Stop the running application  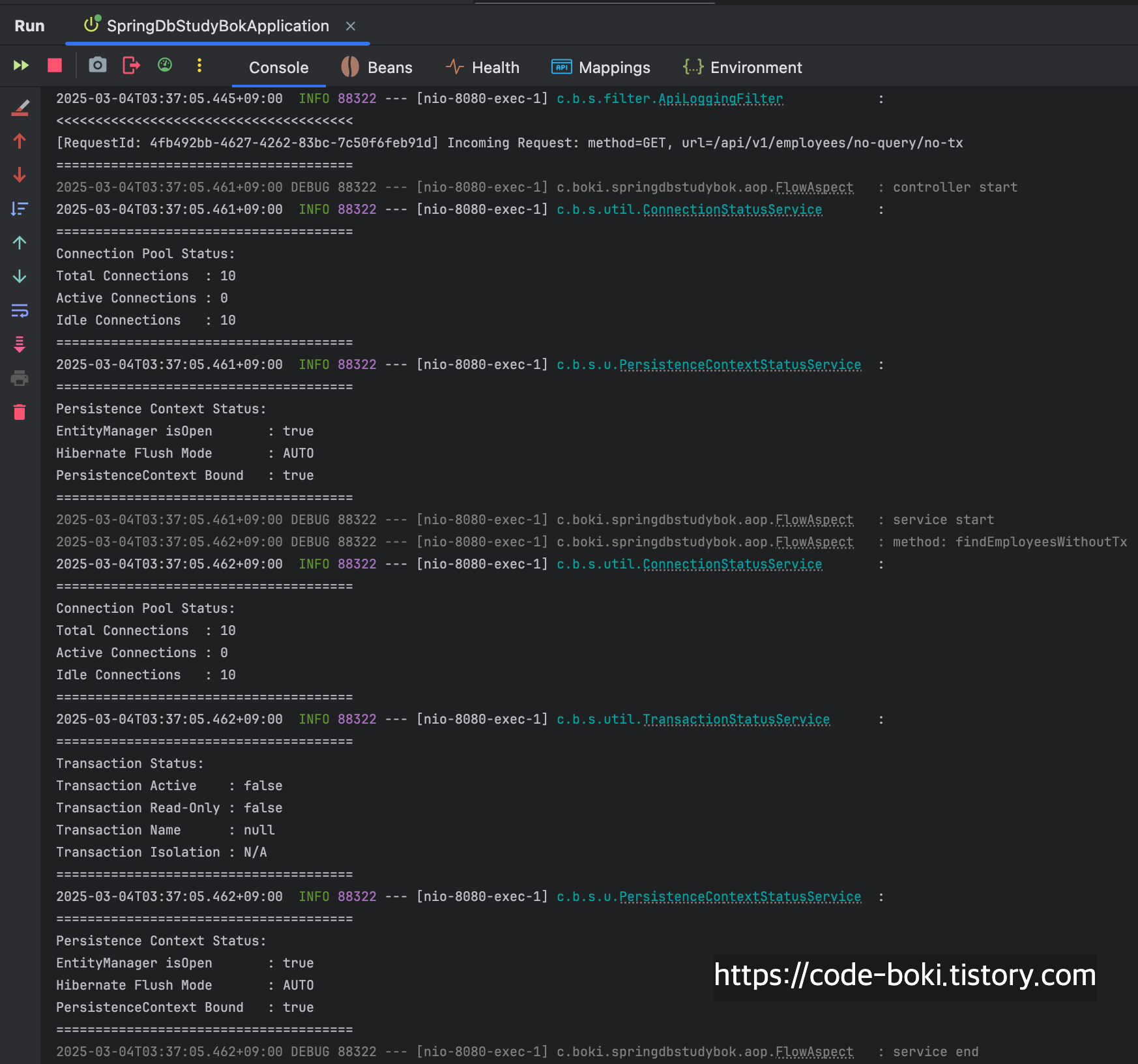pyautogui.click(x=55, y=65)
